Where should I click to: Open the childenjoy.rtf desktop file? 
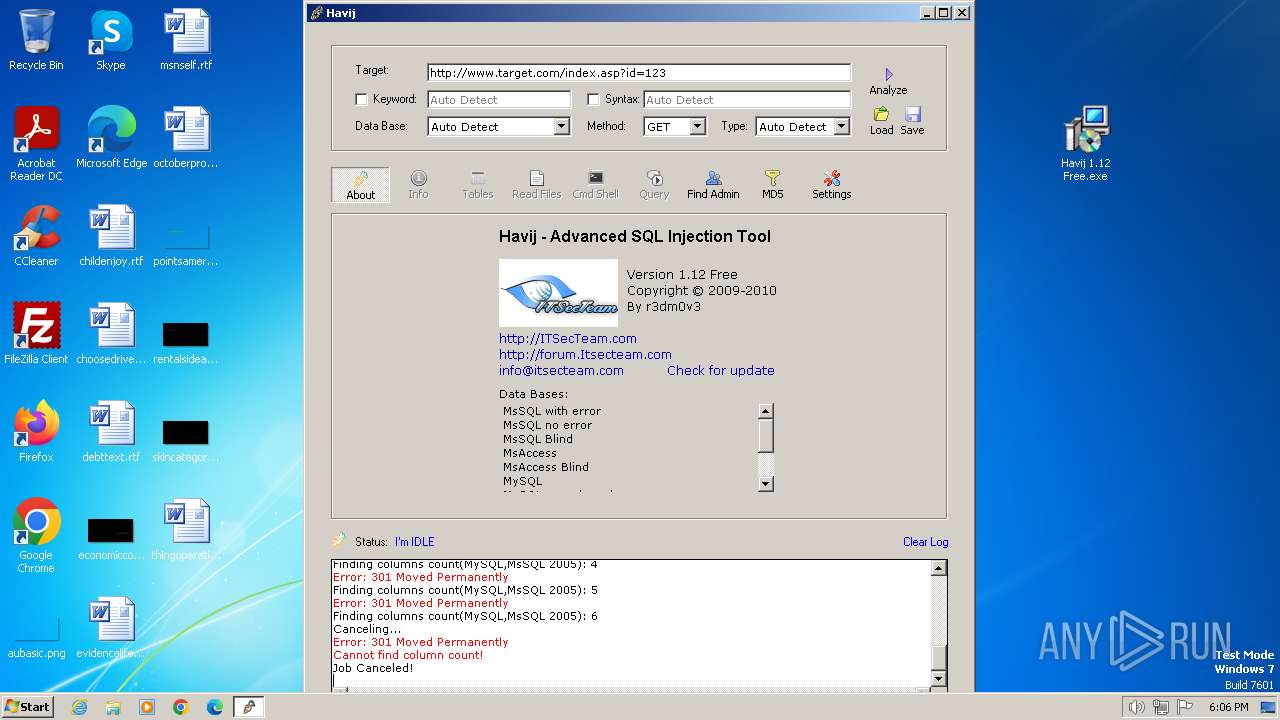coord(111,236)
